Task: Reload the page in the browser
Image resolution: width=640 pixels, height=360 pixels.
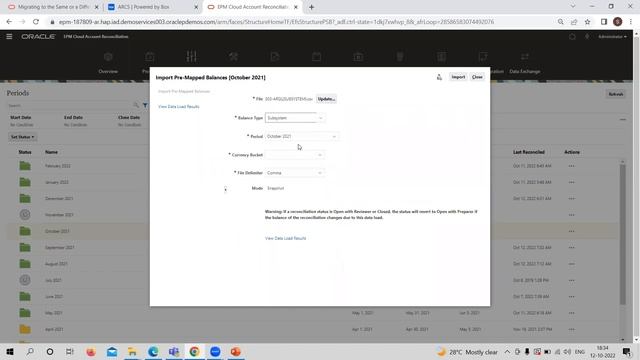Action: click(36, 22)
